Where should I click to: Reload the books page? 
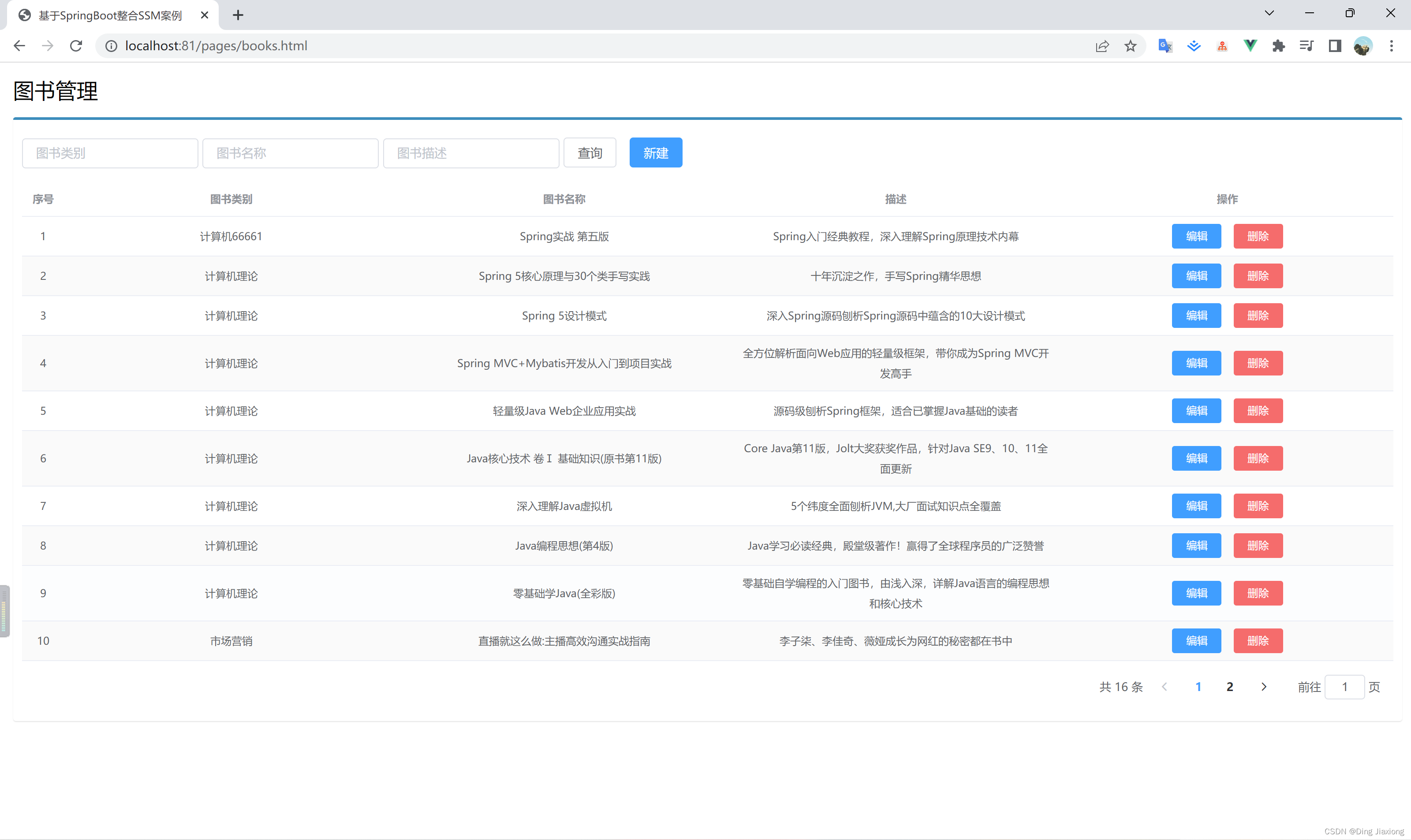point(76,46)
